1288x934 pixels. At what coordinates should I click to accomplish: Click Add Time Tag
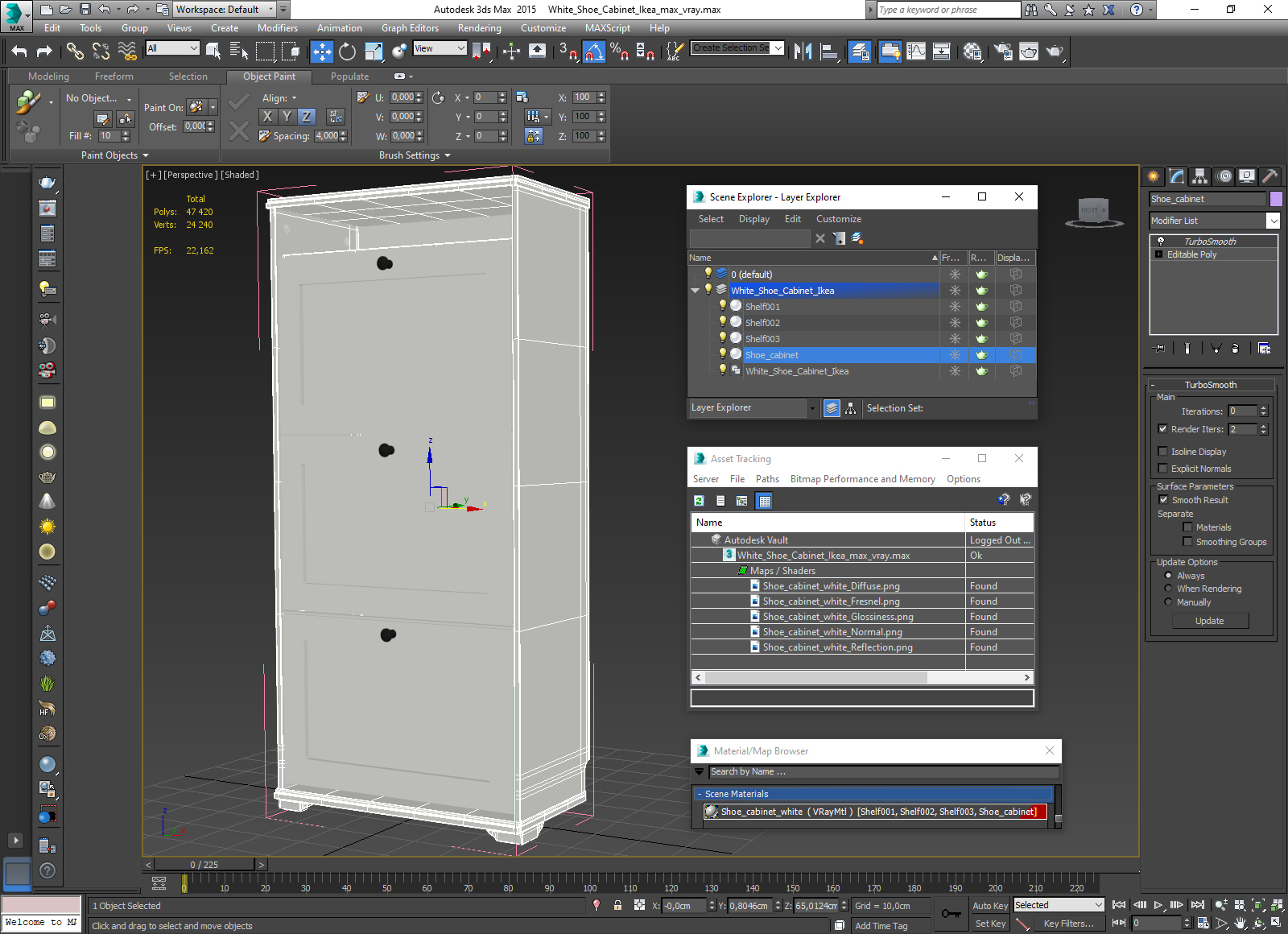point(881,926)
